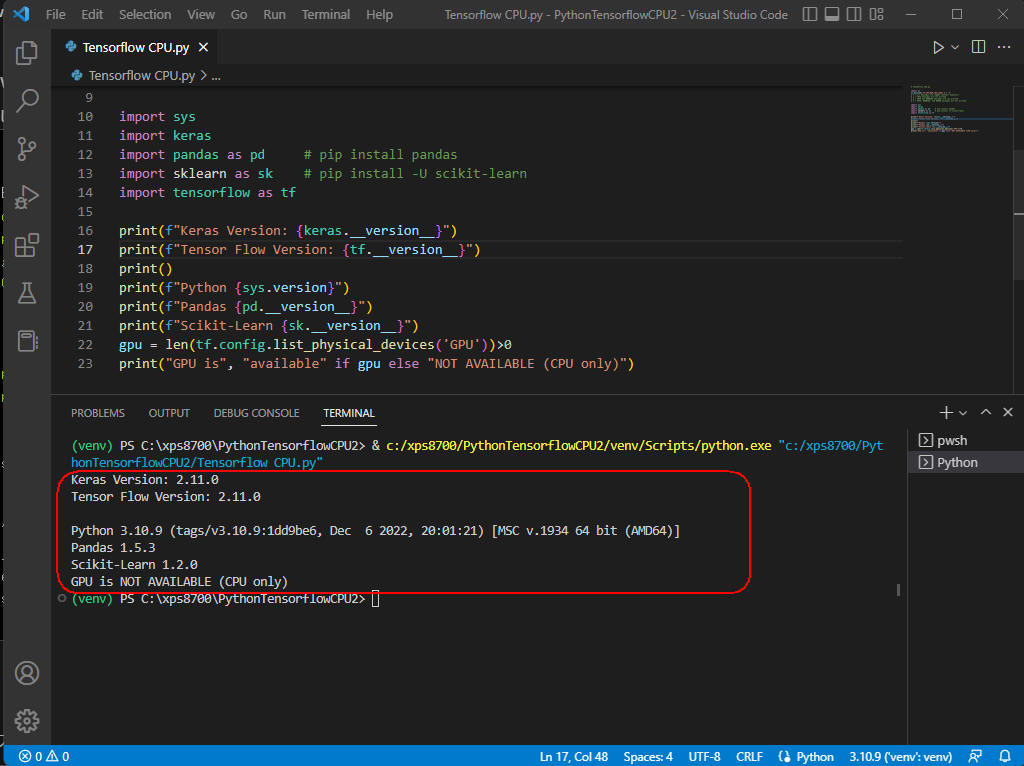The height and width of the screenshot is (766, 1024).
Task: Maximize the panel with the up chevron
Action: pos(986,412)
